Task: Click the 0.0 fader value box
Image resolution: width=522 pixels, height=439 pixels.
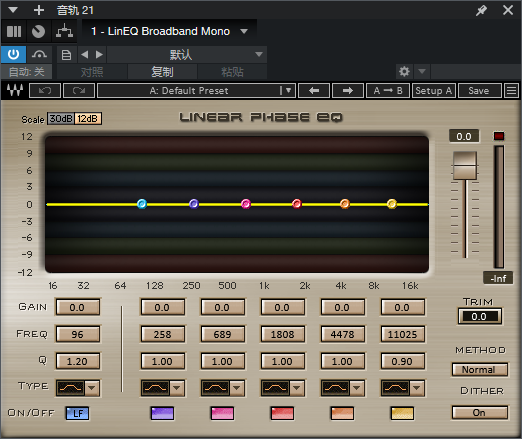Action: click(x=464, y=136)
